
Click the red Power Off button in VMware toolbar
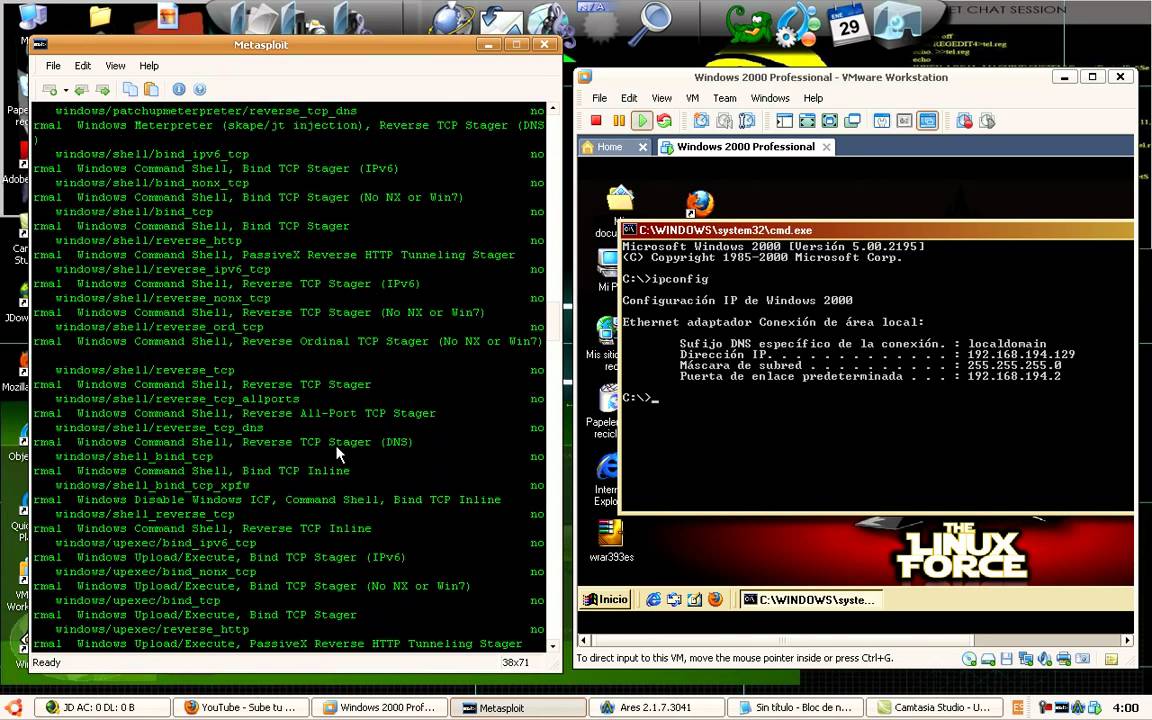tap(596, 120)
